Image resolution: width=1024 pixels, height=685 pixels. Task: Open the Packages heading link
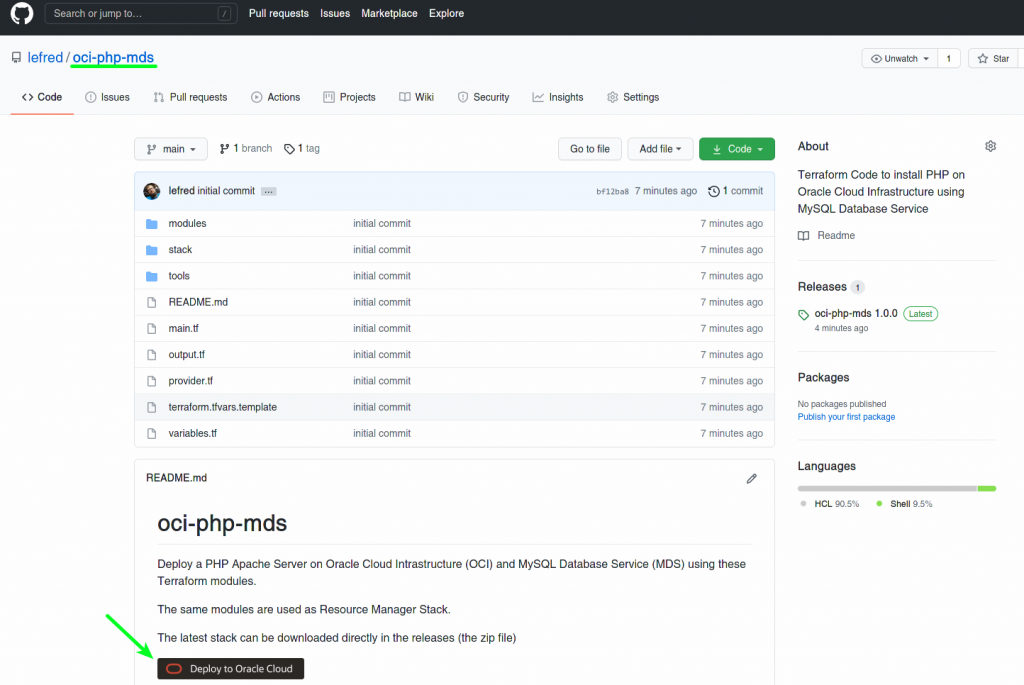(x=824, y=377)
